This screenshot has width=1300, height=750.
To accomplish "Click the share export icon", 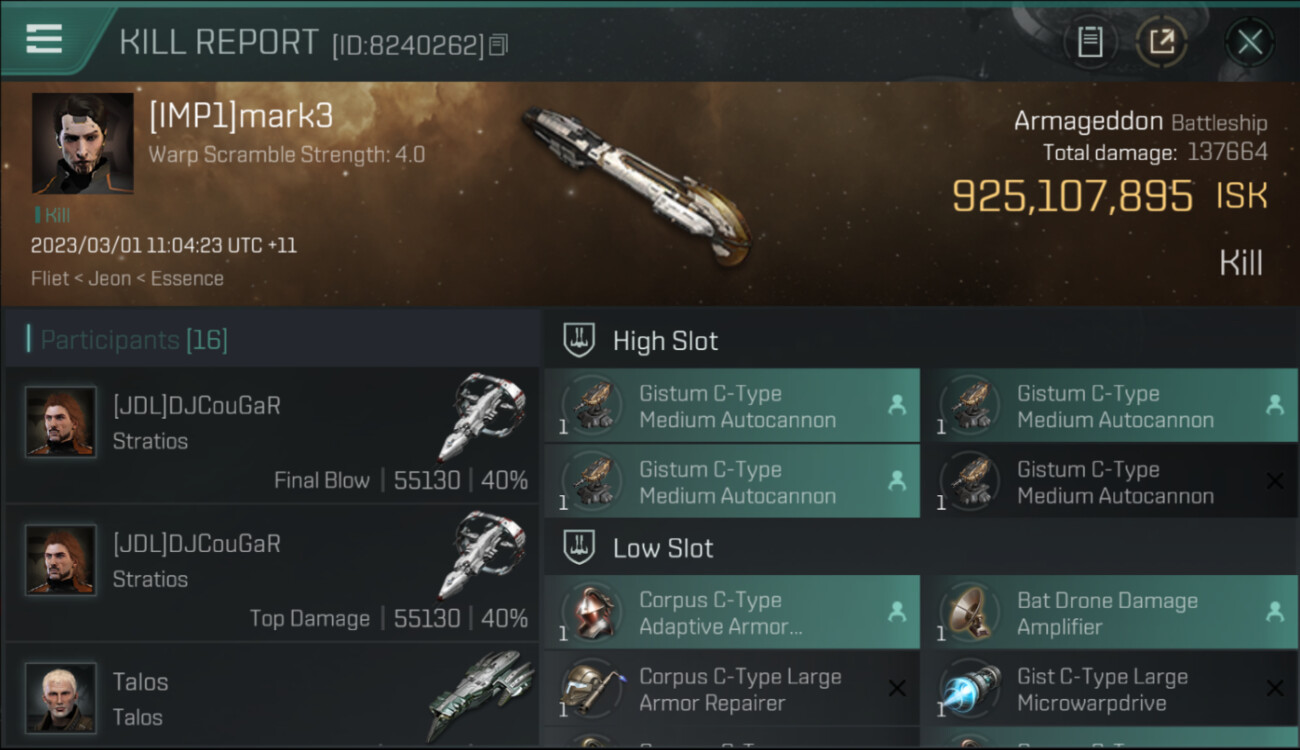I will pyautogui.click(x=1161, y=42).
